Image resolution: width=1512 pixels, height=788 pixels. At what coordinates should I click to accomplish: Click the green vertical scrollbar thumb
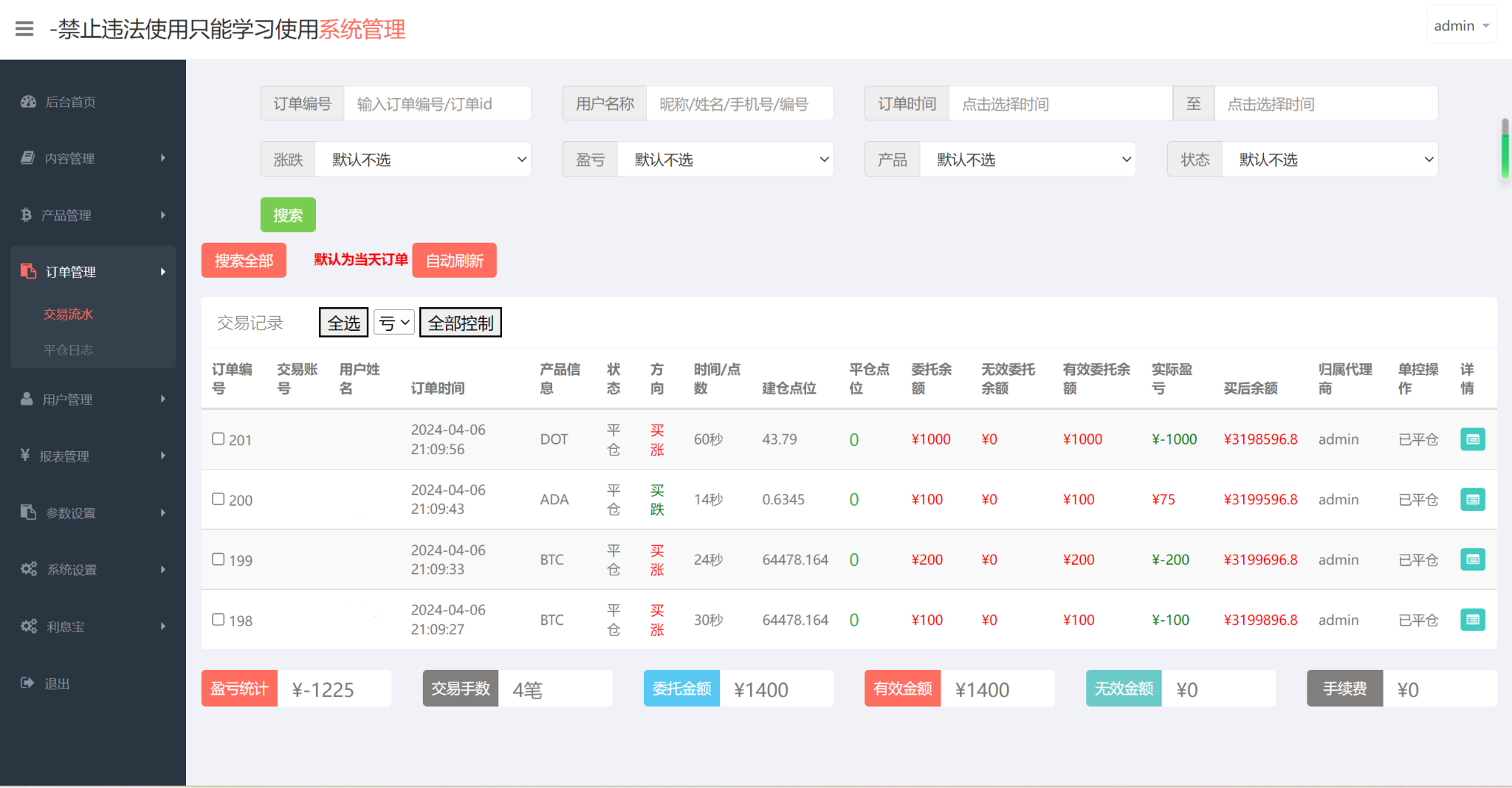click(1505, 148)
